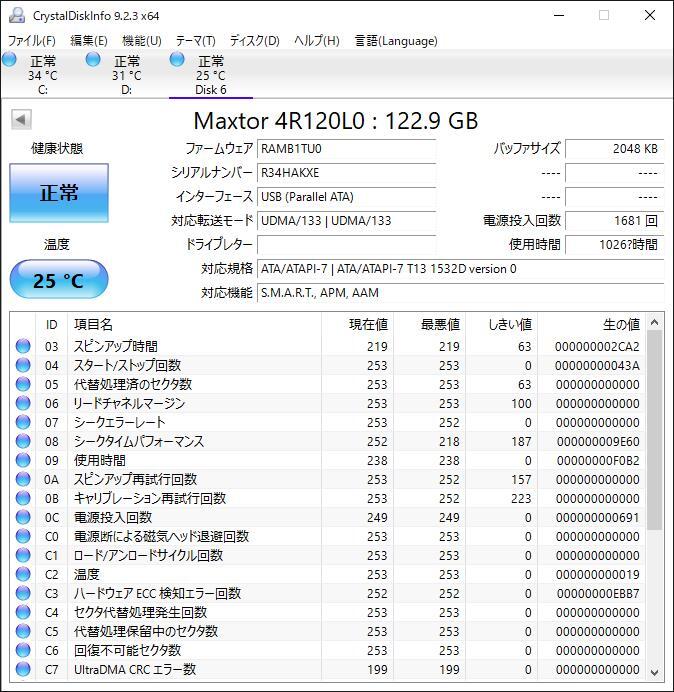Click the power-on hours field 1026?時間
Viewport: 674px width, 692px height.
pos(614,244)
